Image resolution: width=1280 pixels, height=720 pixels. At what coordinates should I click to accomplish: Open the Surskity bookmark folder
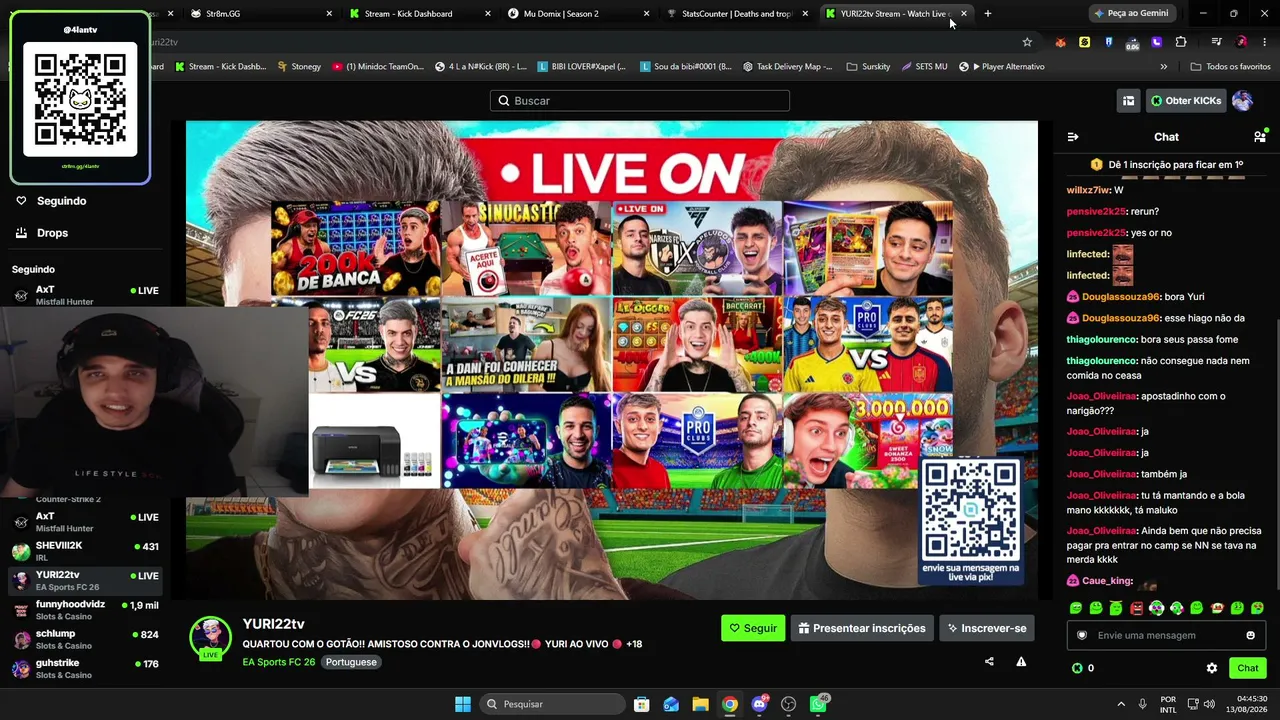tap(868, 67)
